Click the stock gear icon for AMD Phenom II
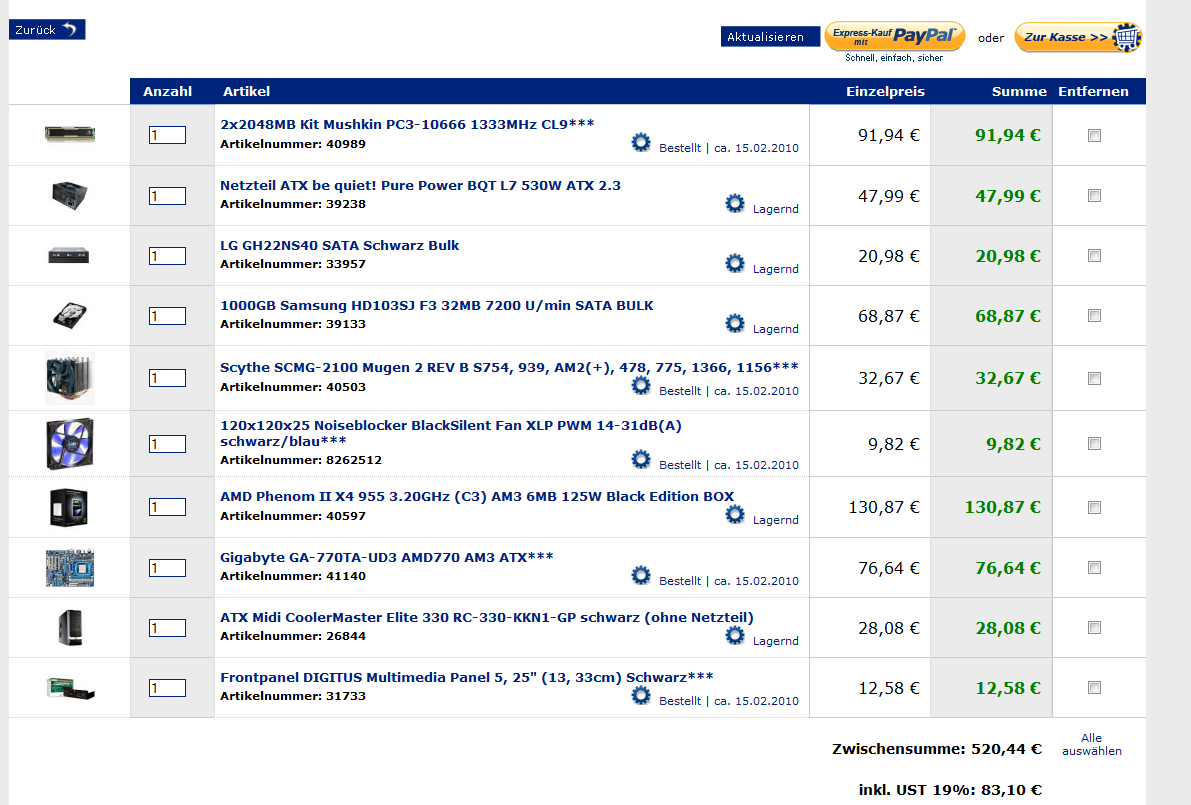1191x805 pixels. (x=735, y=514)
